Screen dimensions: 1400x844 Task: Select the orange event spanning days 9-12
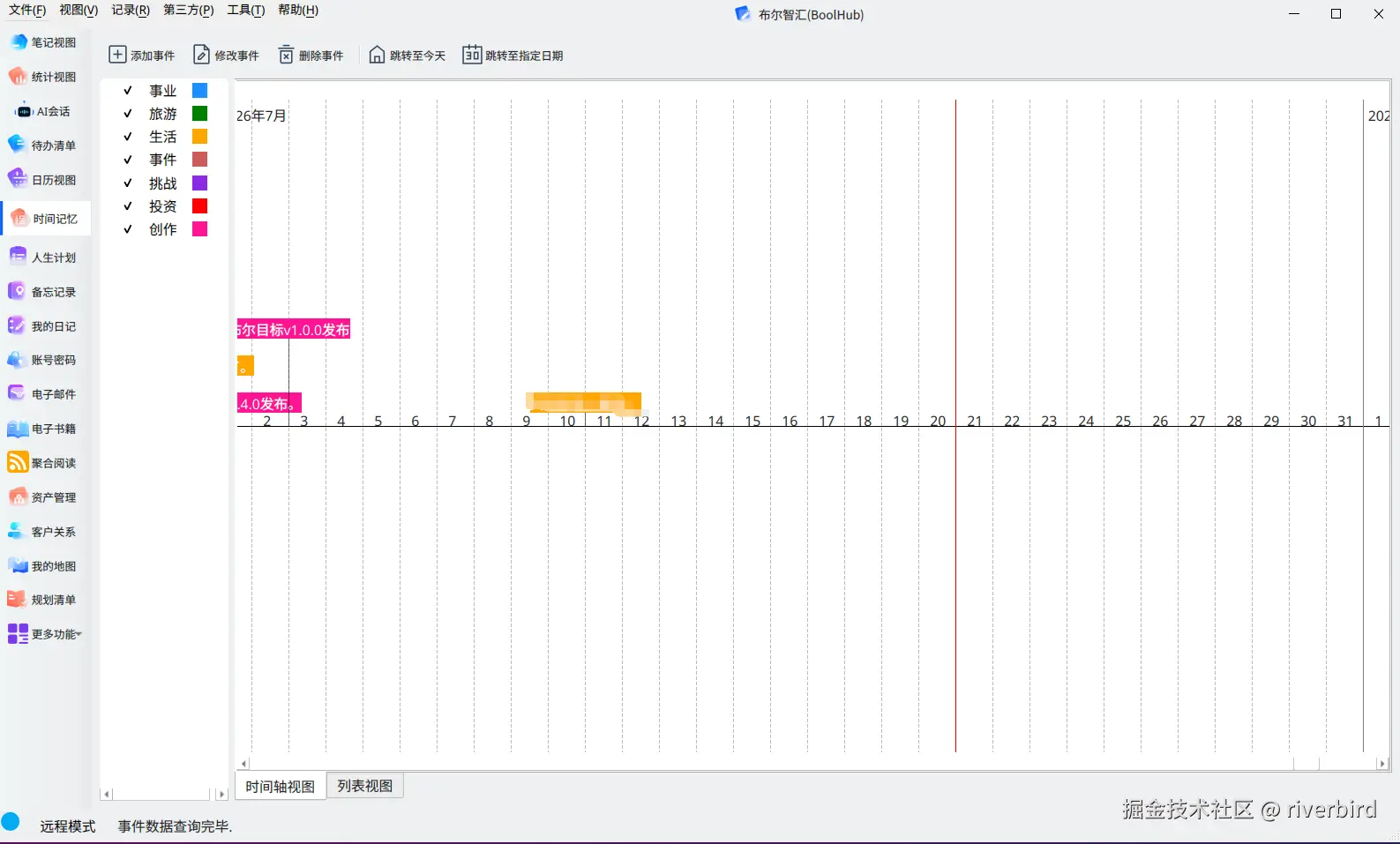584,402
